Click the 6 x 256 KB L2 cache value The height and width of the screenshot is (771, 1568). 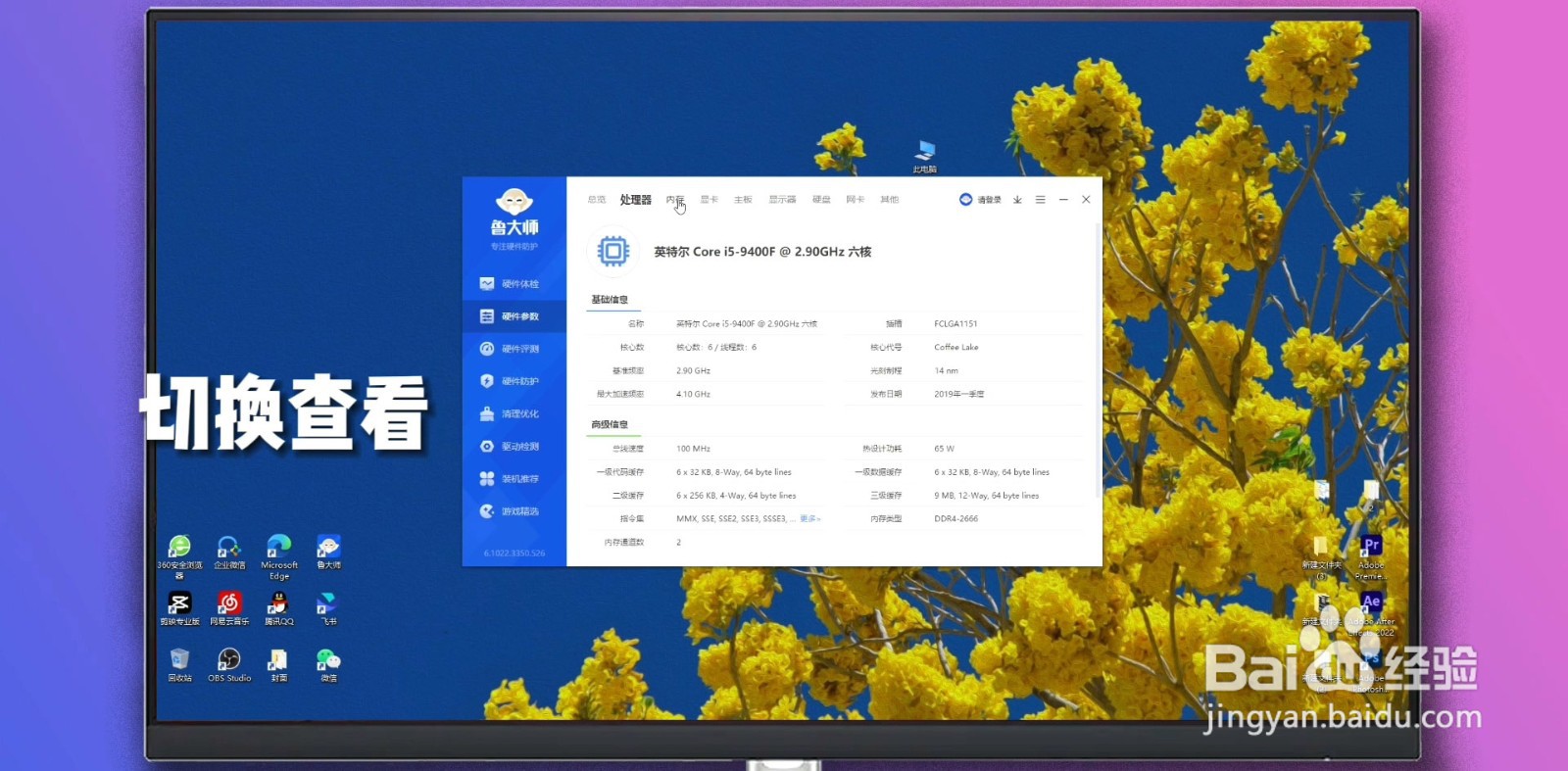[736, 496]
